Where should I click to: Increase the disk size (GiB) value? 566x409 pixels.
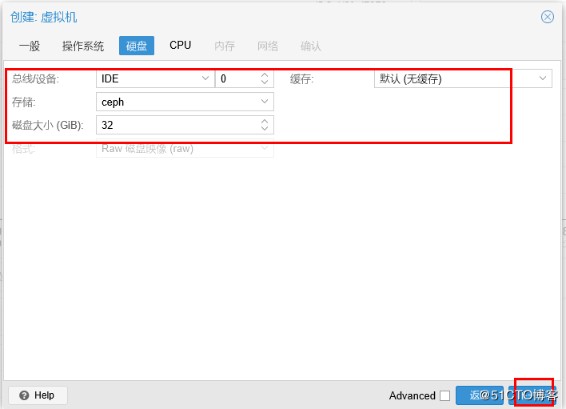pos(265,121)
